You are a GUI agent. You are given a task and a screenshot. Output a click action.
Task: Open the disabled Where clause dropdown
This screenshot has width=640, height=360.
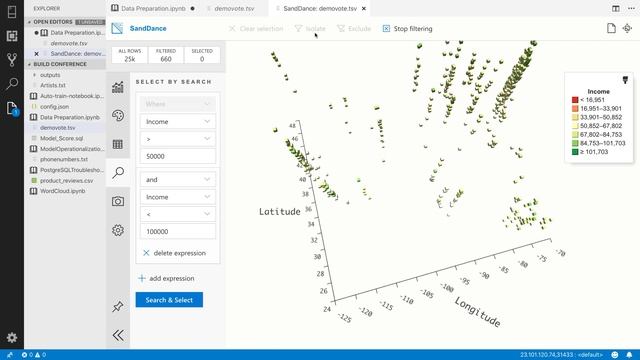(178, 104)
